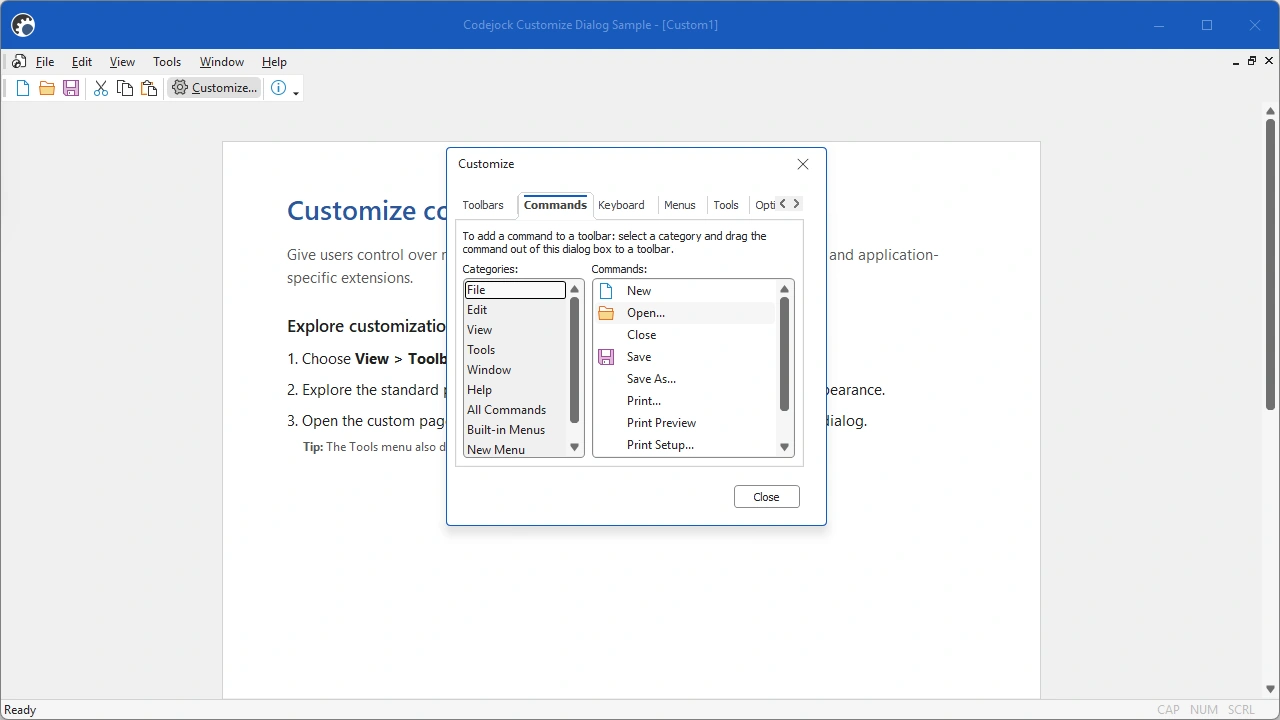Click the CAP status bar indicator

click(x=1168, y=710)
